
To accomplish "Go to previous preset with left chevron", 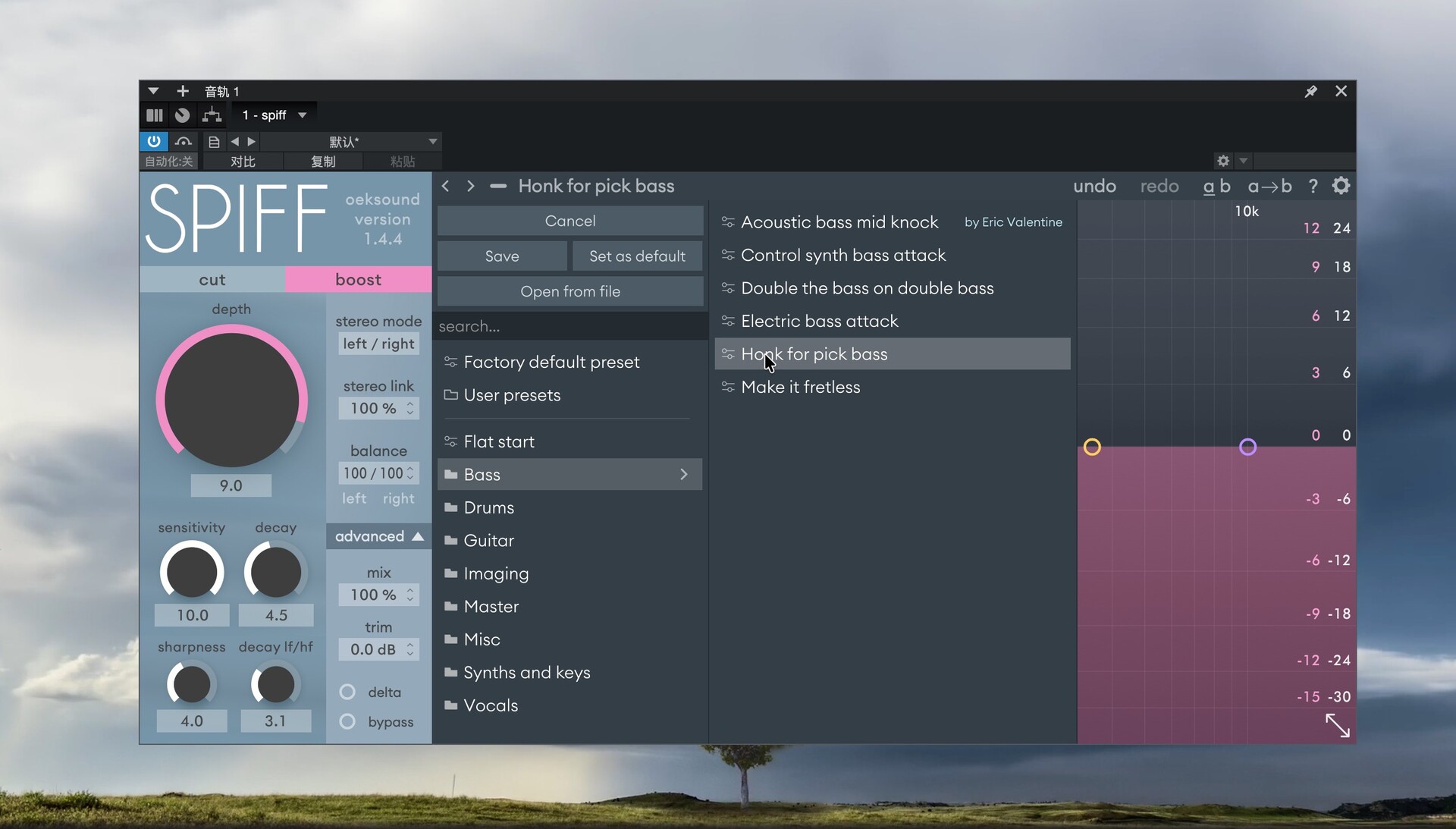I will (x=446, y=186).
